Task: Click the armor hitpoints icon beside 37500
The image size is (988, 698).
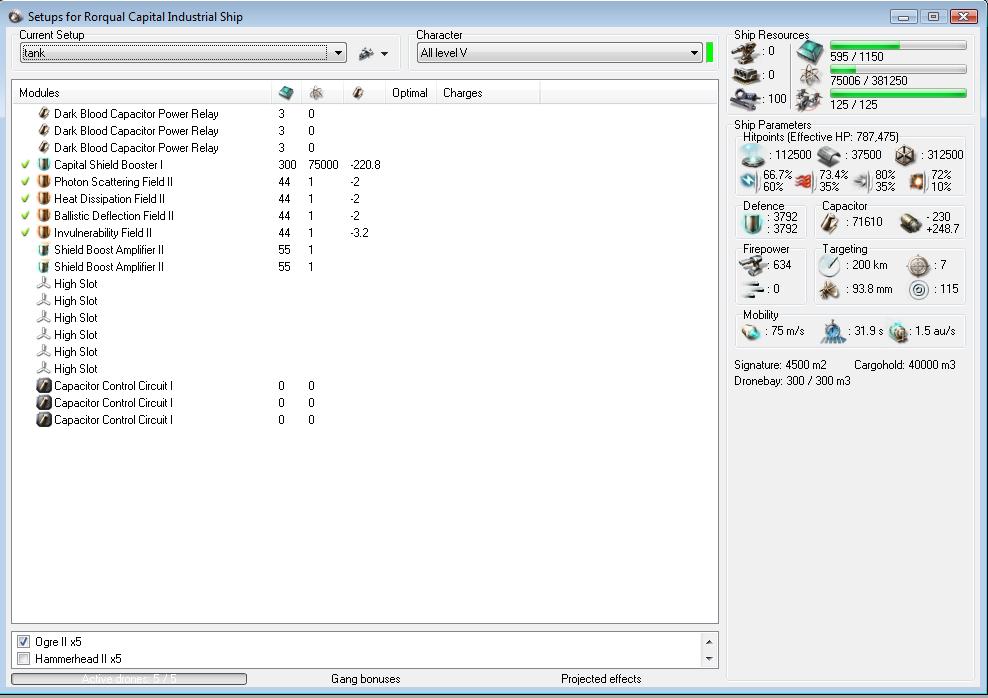Action: tap(829, 156)
